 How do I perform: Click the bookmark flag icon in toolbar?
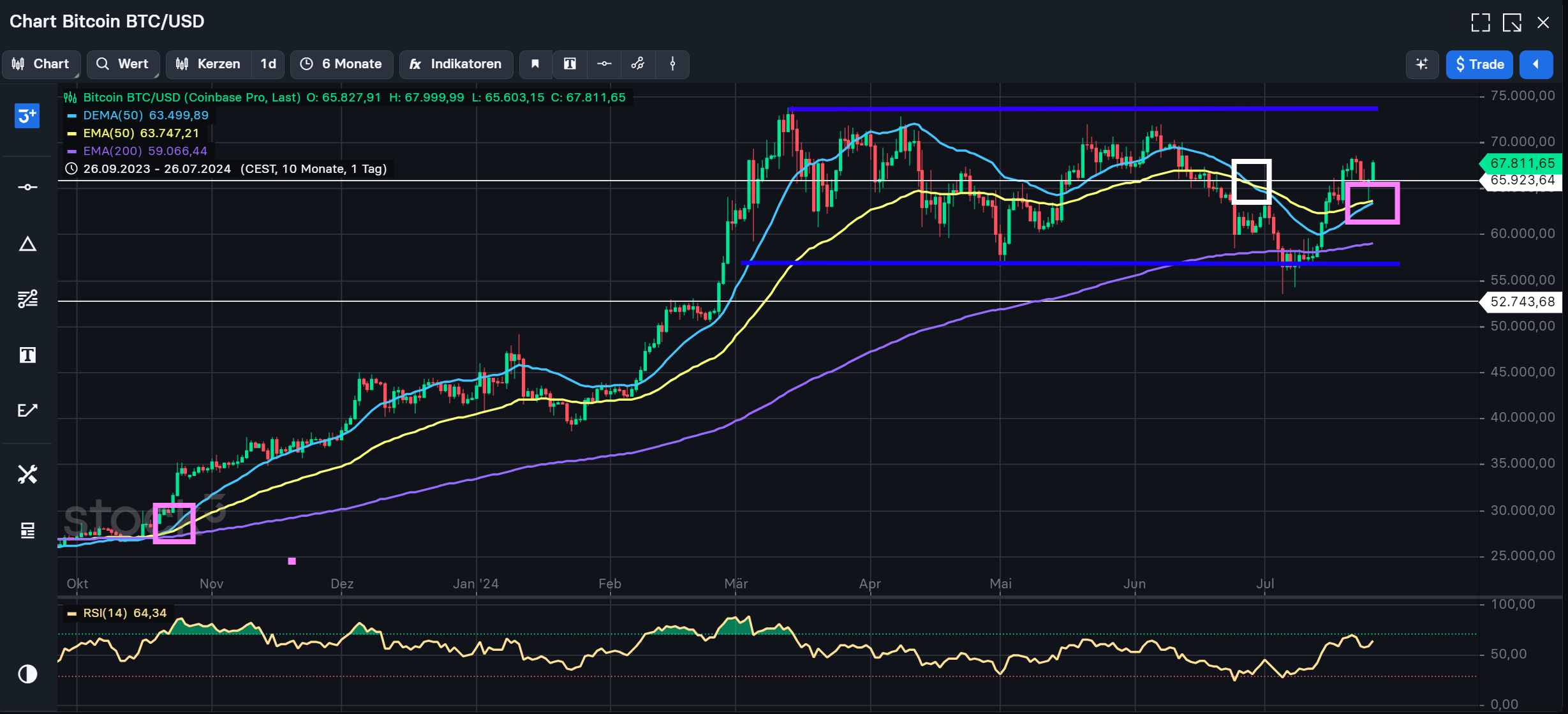(535, 64)
